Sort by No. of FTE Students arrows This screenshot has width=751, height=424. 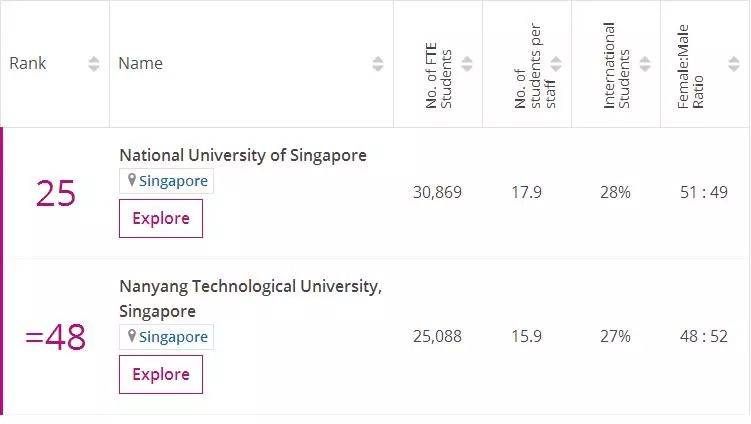[x=467, y=64]
